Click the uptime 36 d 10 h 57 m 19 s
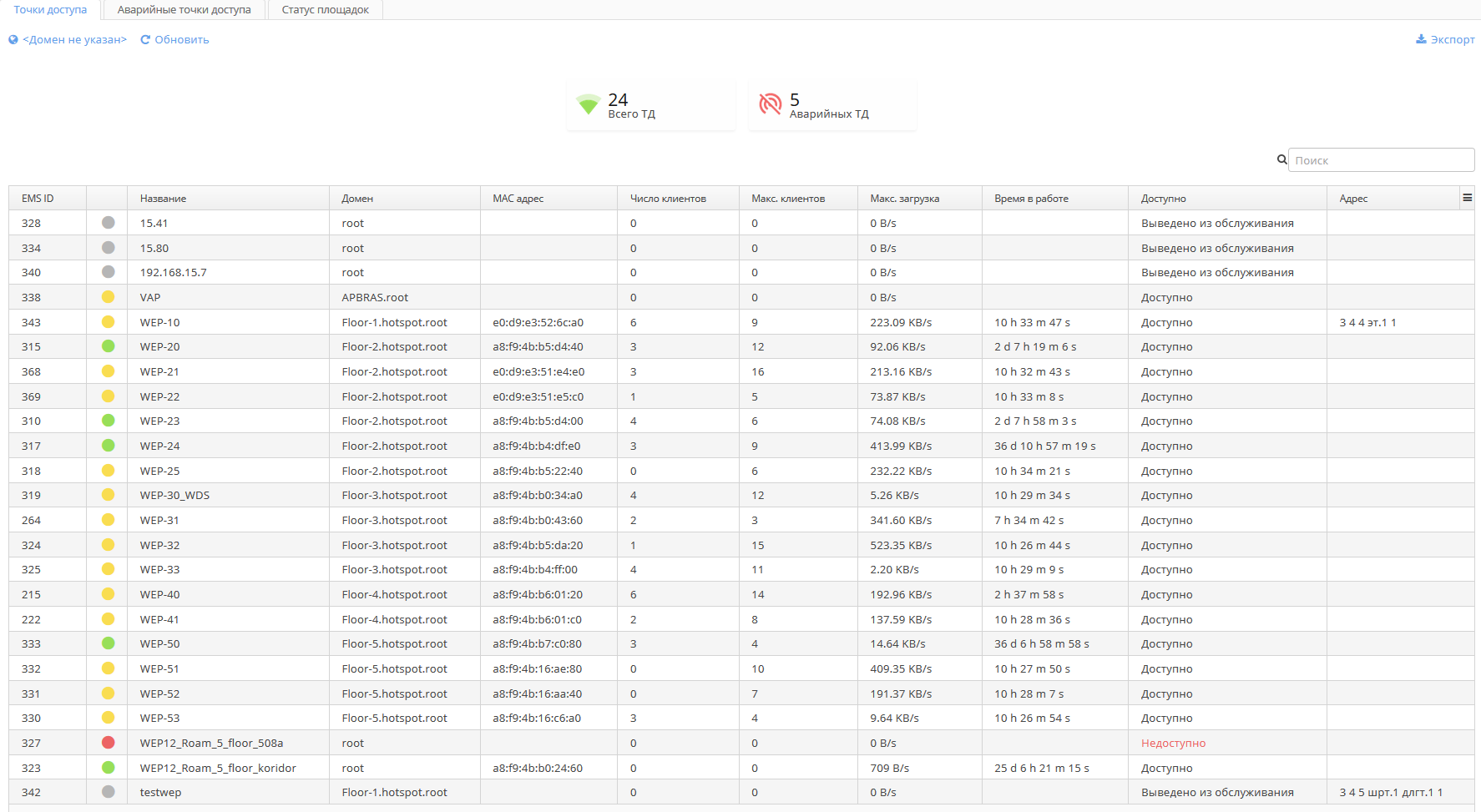The image size is (1481, 812). click(x=1044, y=446)
